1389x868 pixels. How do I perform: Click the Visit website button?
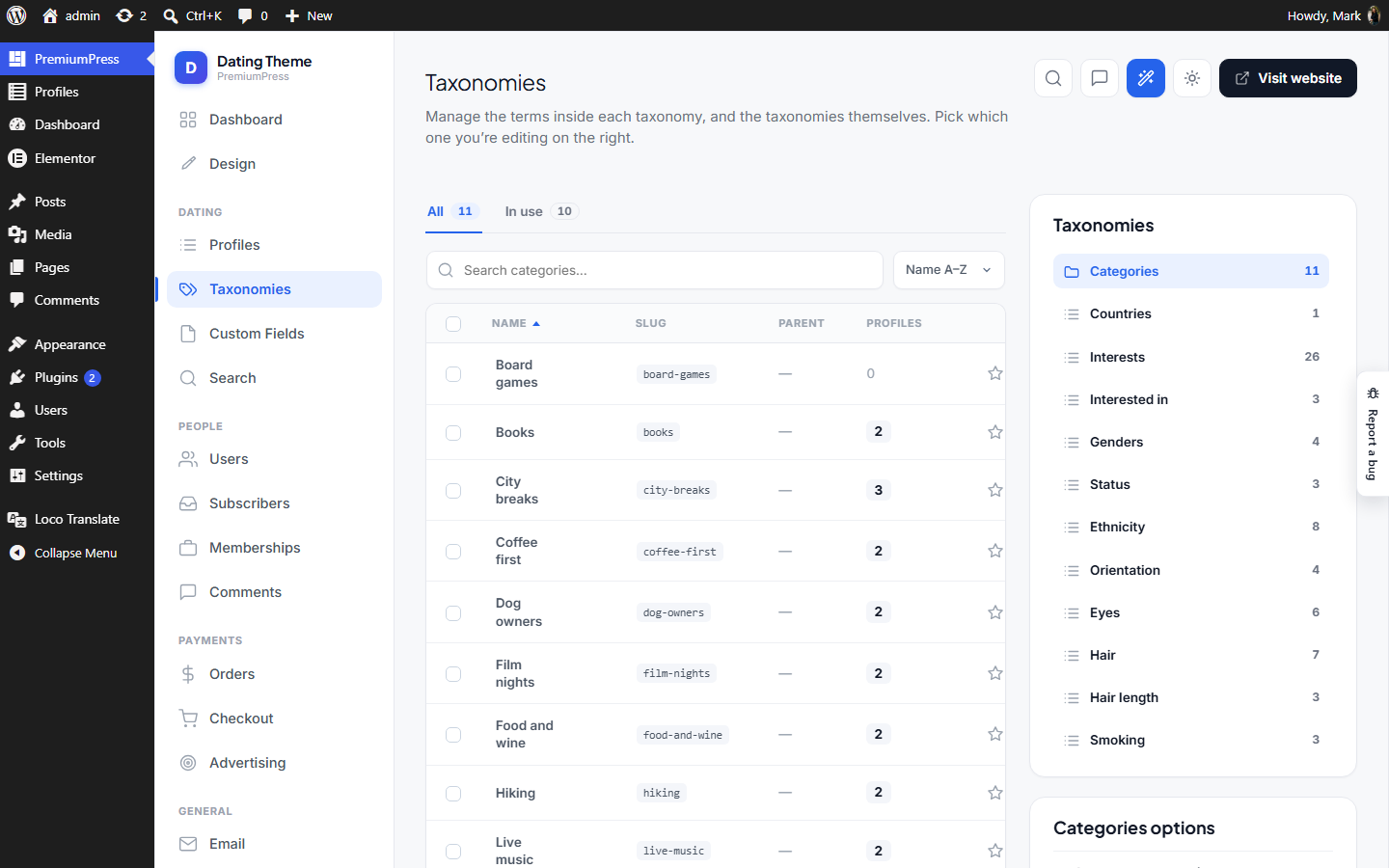[1288, 78]
